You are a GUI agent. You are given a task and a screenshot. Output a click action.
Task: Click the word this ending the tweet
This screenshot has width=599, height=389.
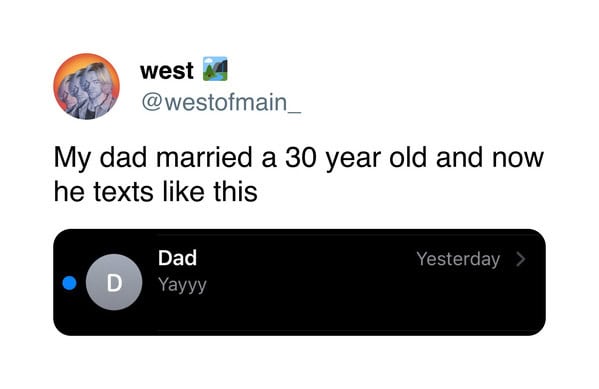point(235,191)
